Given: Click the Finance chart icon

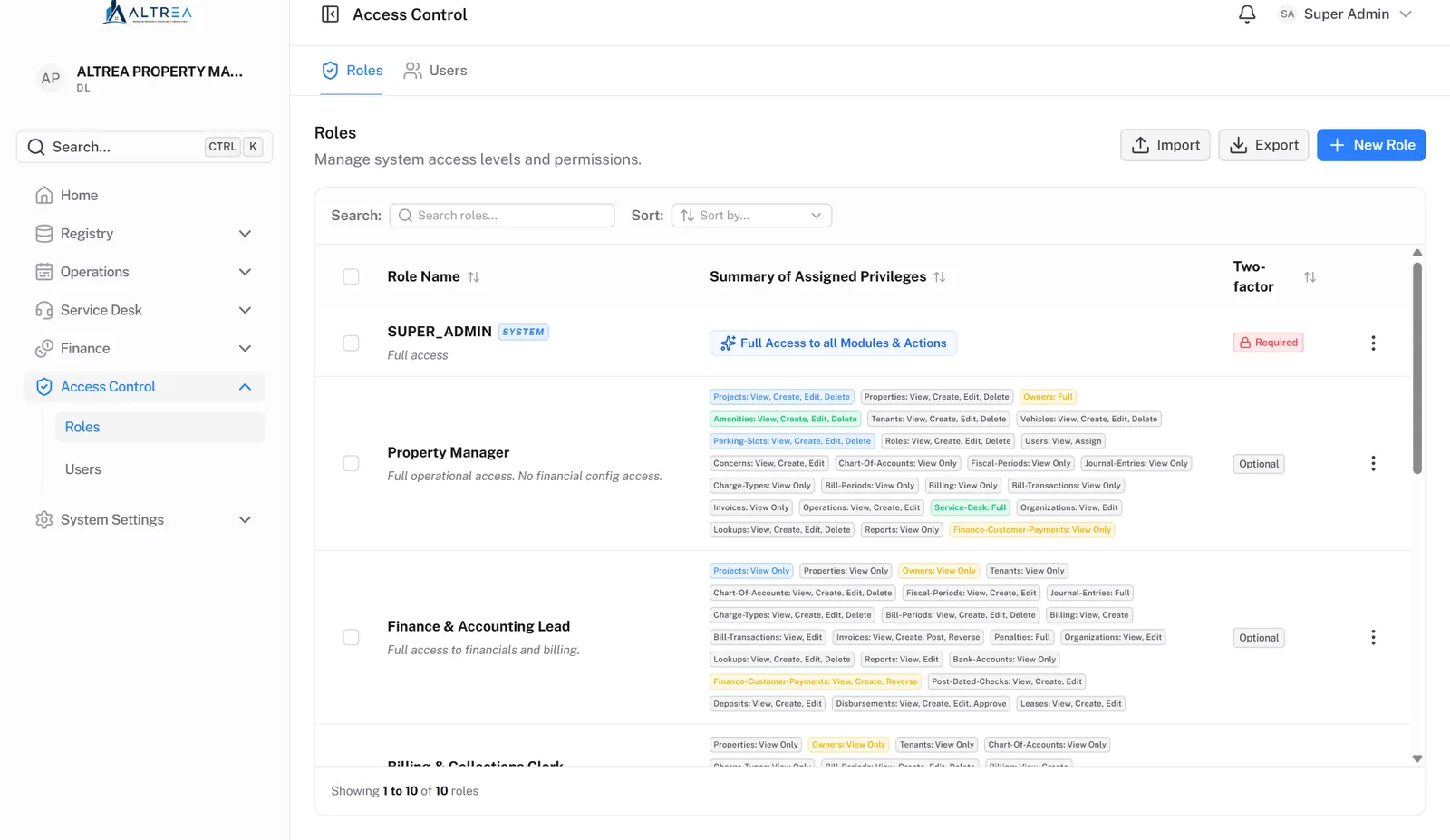Looking at the screenshot, I should (x=43, y=348).
